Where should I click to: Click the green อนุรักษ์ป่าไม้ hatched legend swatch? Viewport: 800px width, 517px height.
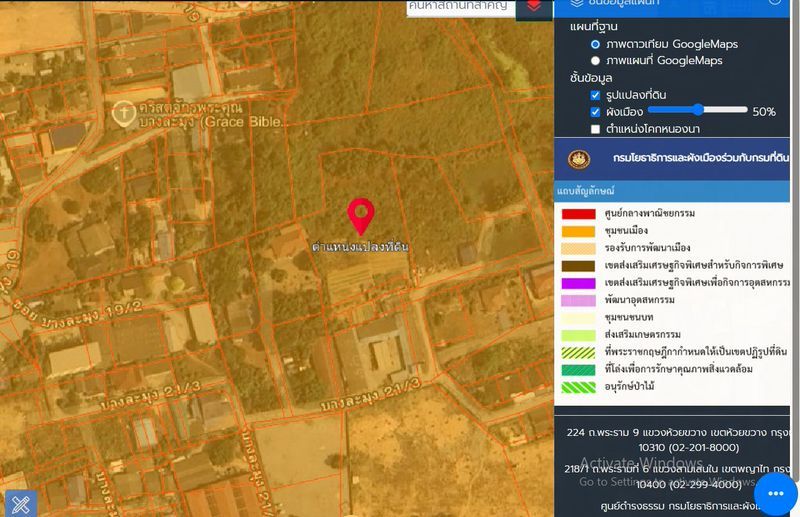click(579, 386)
